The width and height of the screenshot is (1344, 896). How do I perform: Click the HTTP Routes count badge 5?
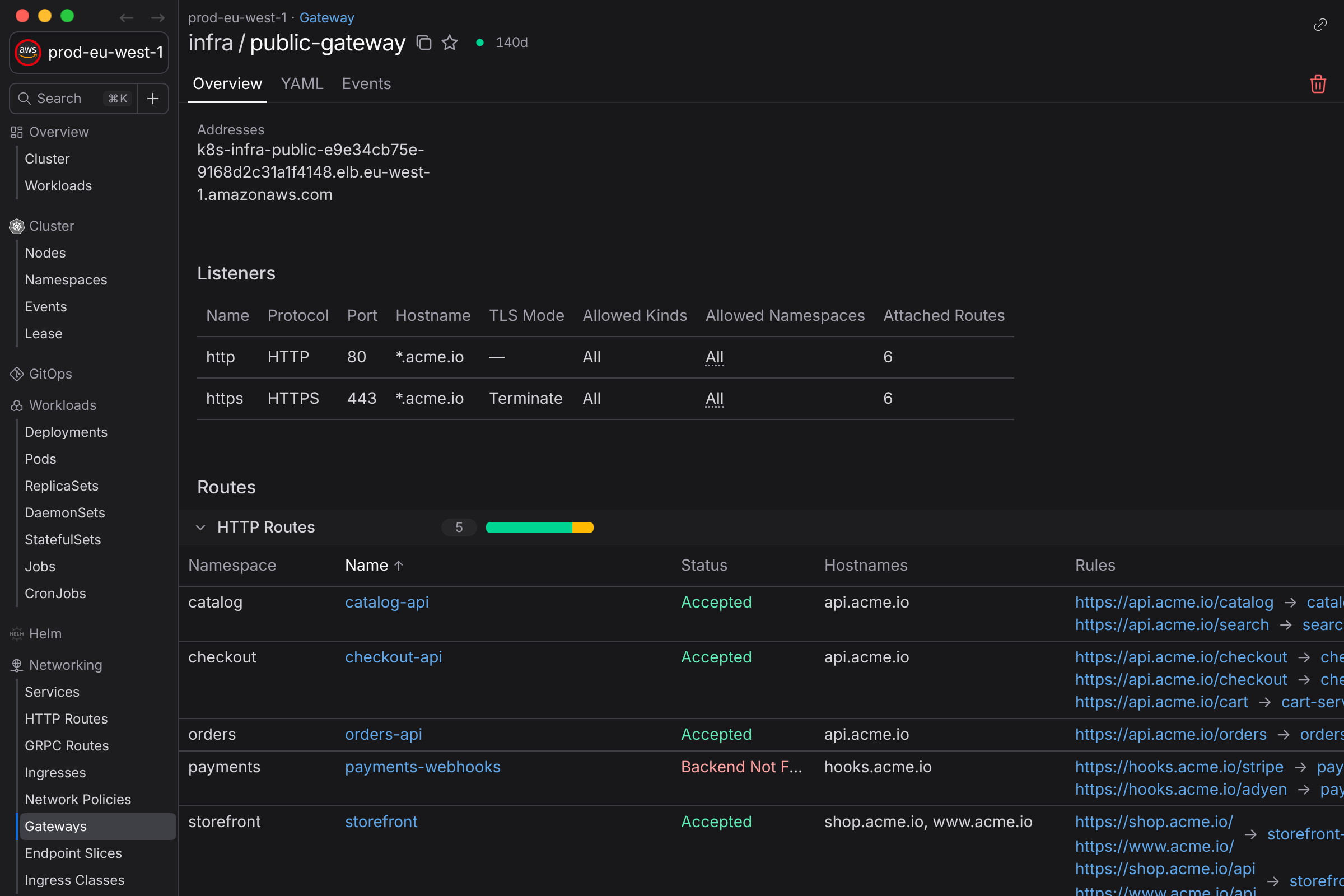(459, 527)
